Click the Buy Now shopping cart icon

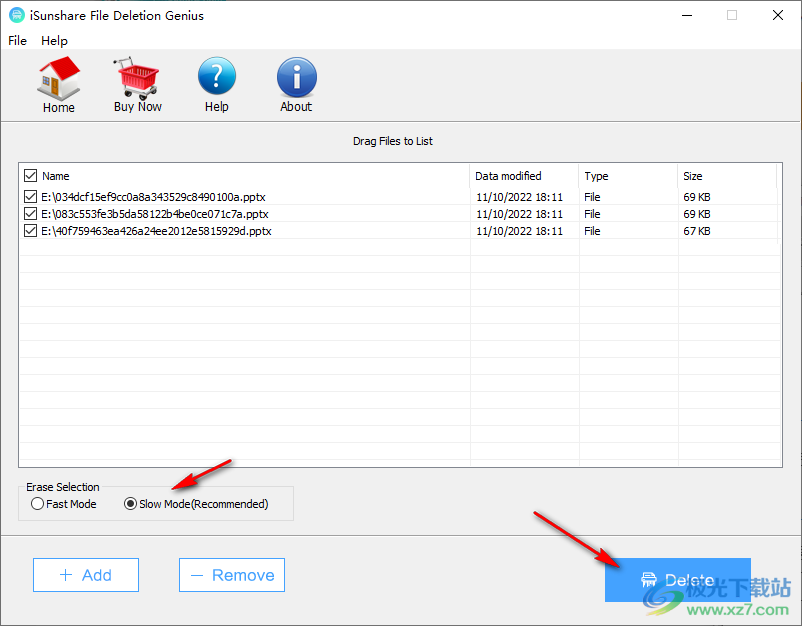pos(138,85)
